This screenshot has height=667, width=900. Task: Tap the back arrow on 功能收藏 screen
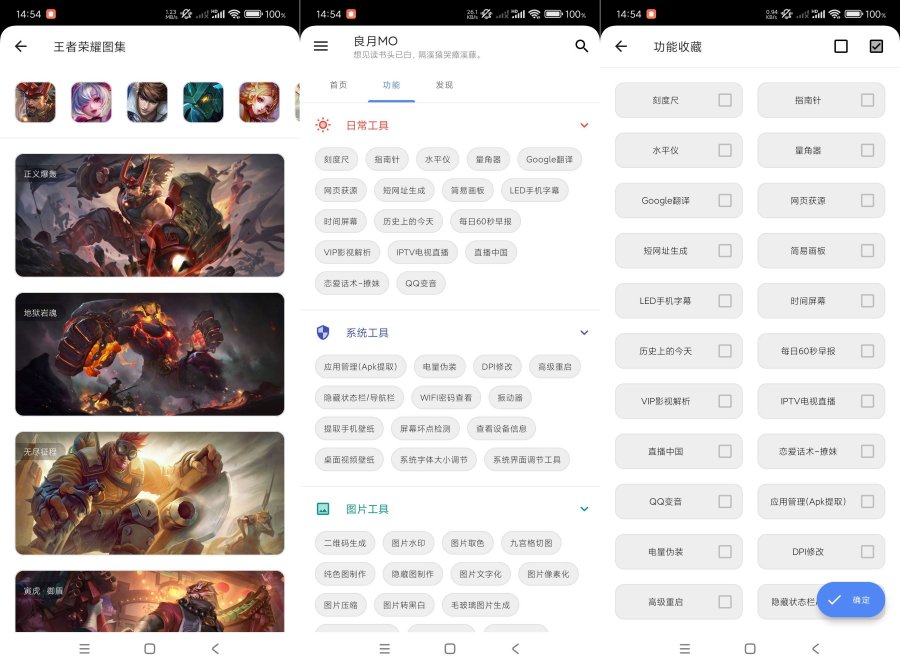[x=623, y=46]
